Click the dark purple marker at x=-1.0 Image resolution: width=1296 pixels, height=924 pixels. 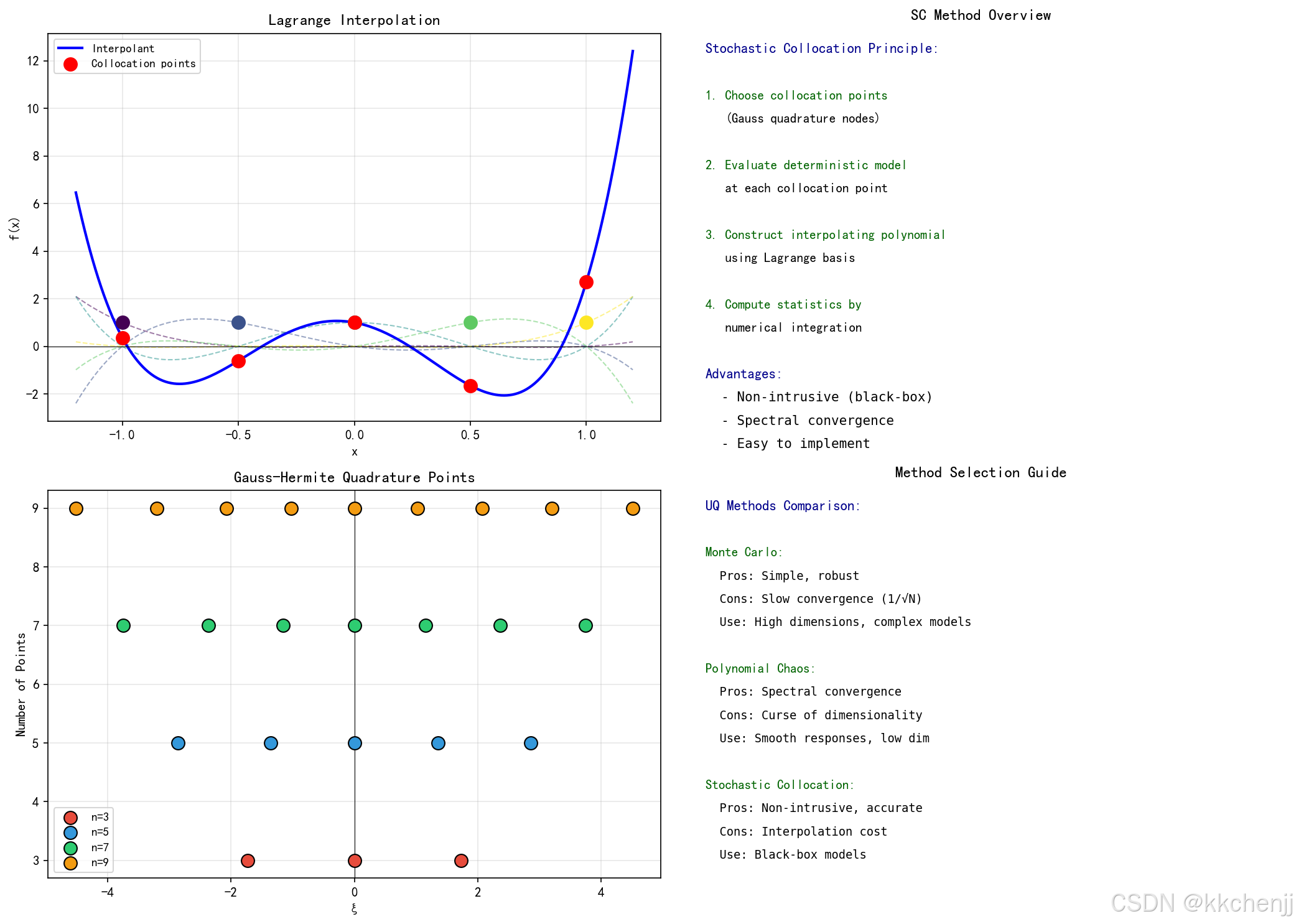pos(123,322)
